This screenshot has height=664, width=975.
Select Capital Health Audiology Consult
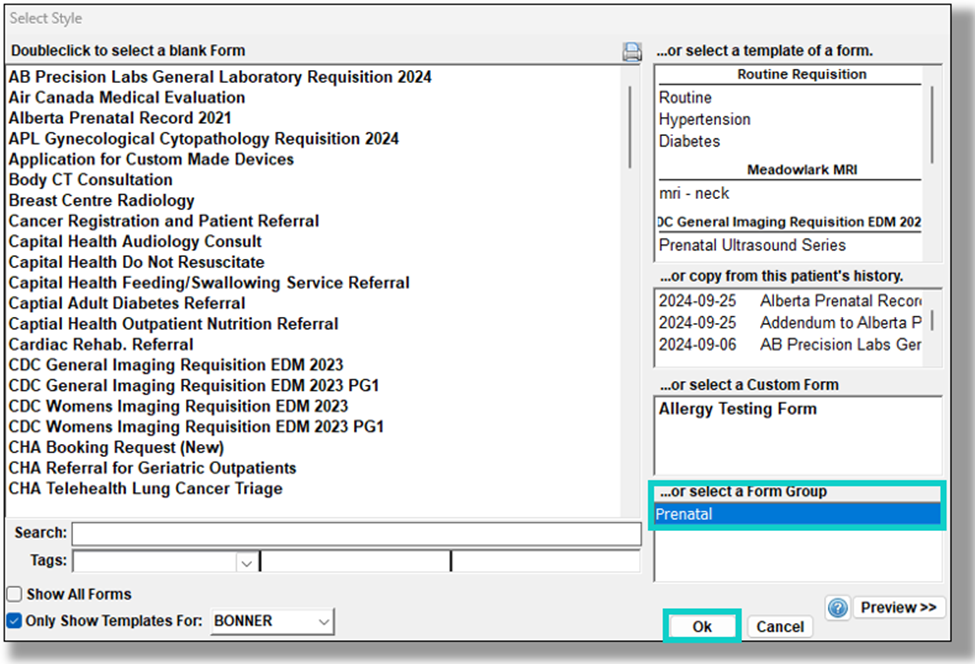[x=136, y=241]
